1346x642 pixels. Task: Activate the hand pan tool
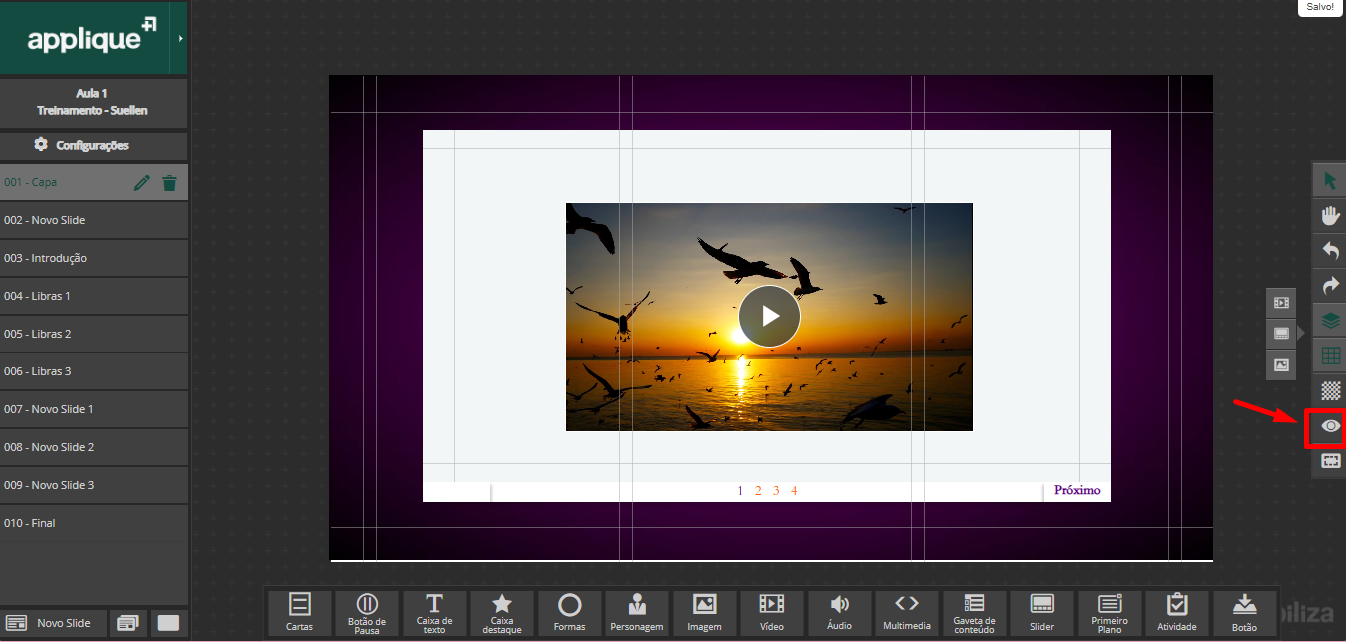pyautogui.click(x=1329, y=216)
